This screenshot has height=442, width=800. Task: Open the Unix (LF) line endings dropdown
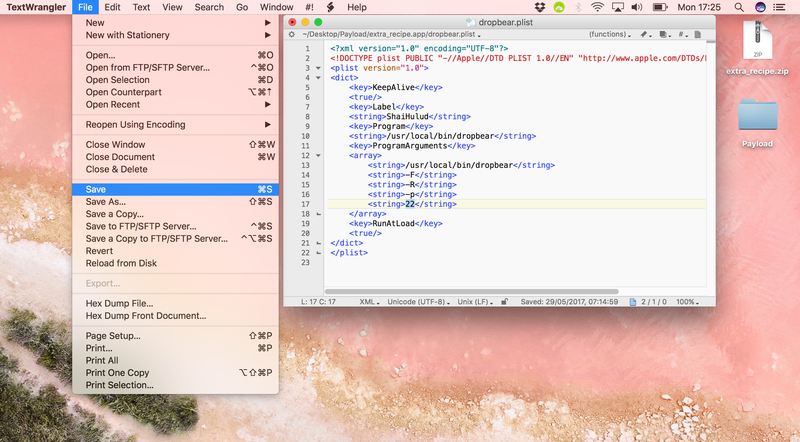[x=475, y=302]
